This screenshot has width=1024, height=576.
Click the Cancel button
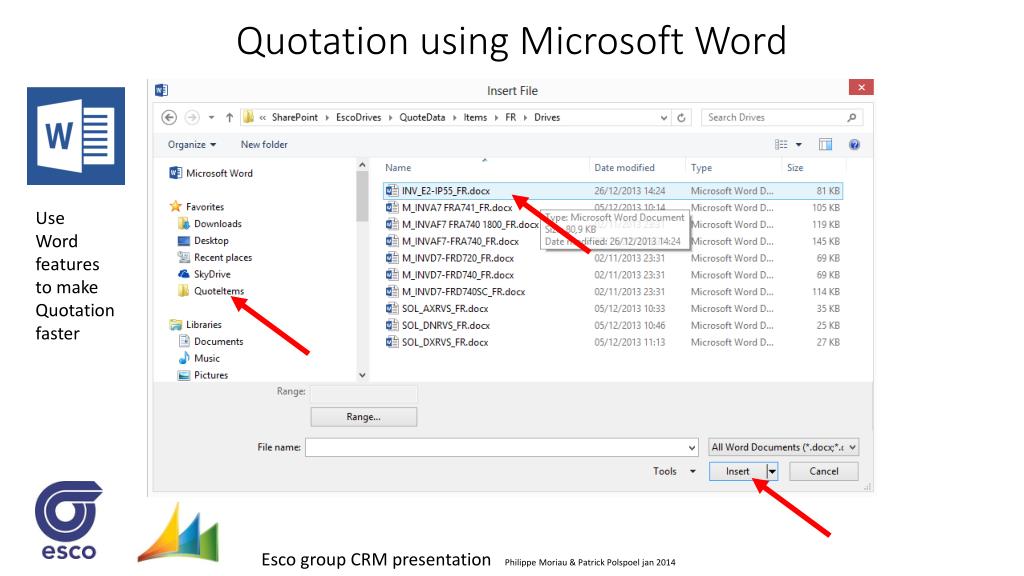(x=824, y=471)
